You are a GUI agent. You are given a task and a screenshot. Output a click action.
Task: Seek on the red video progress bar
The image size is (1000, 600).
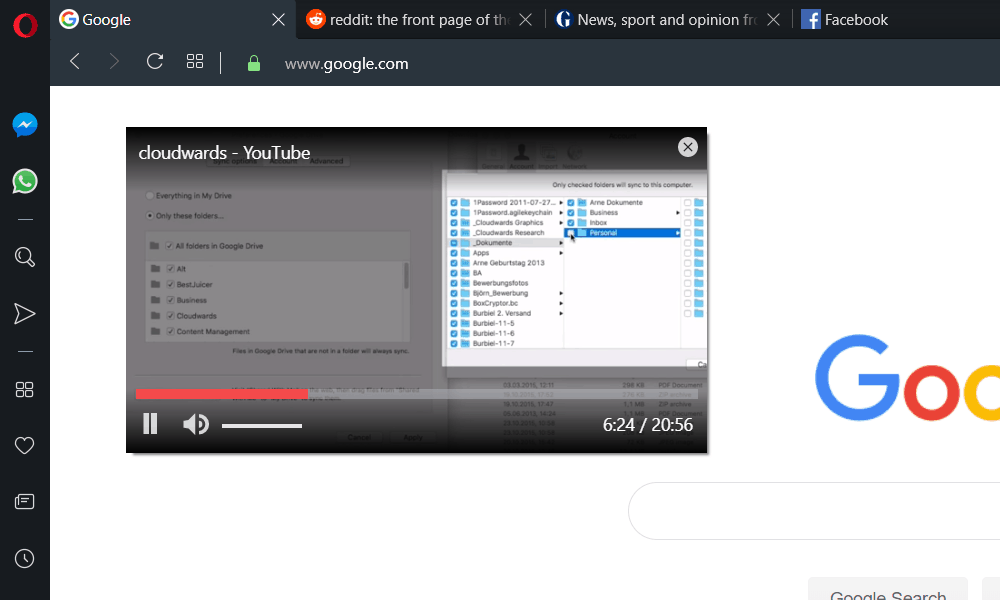tap(416, 394)
